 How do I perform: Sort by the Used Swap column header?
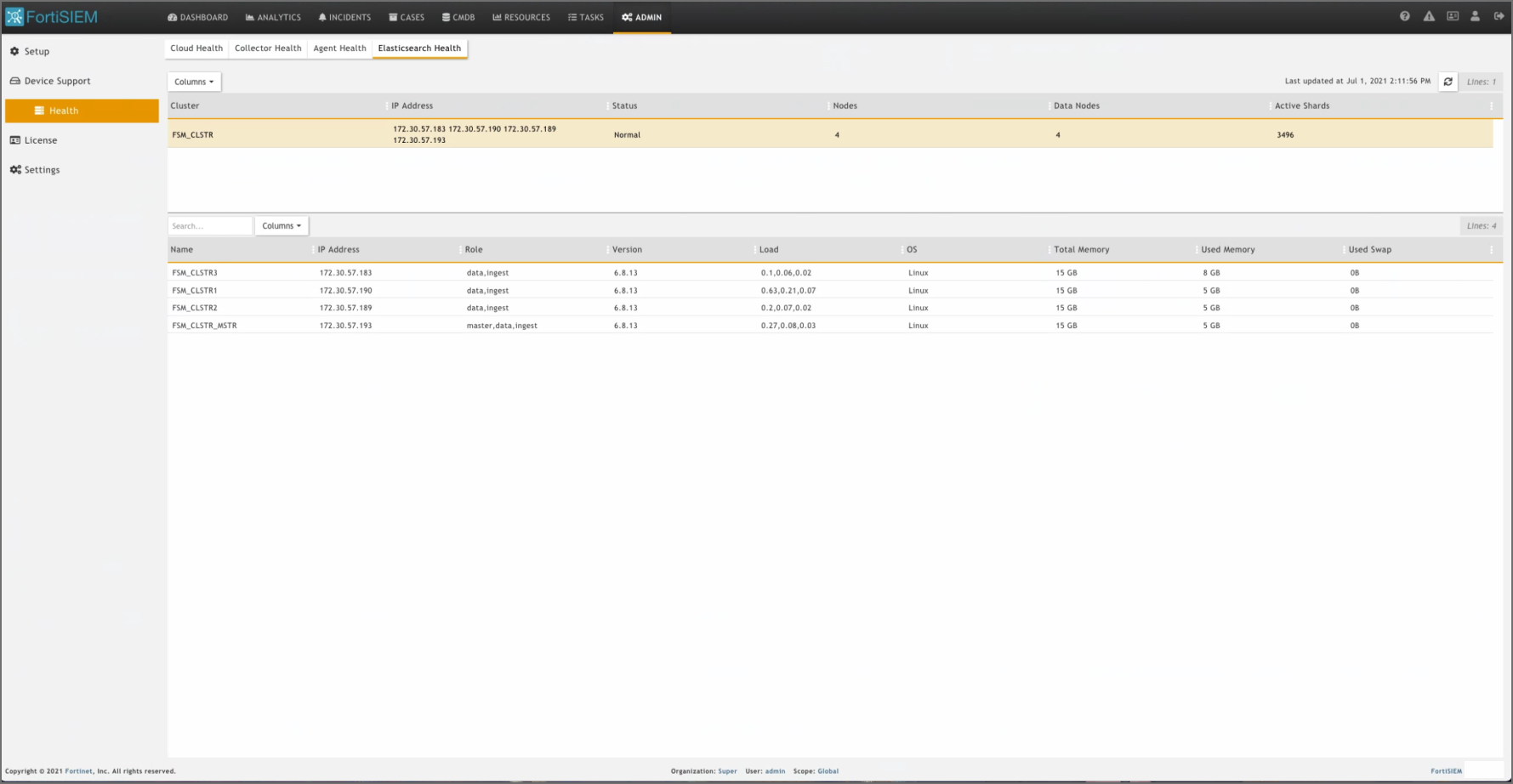point(1369,249)
